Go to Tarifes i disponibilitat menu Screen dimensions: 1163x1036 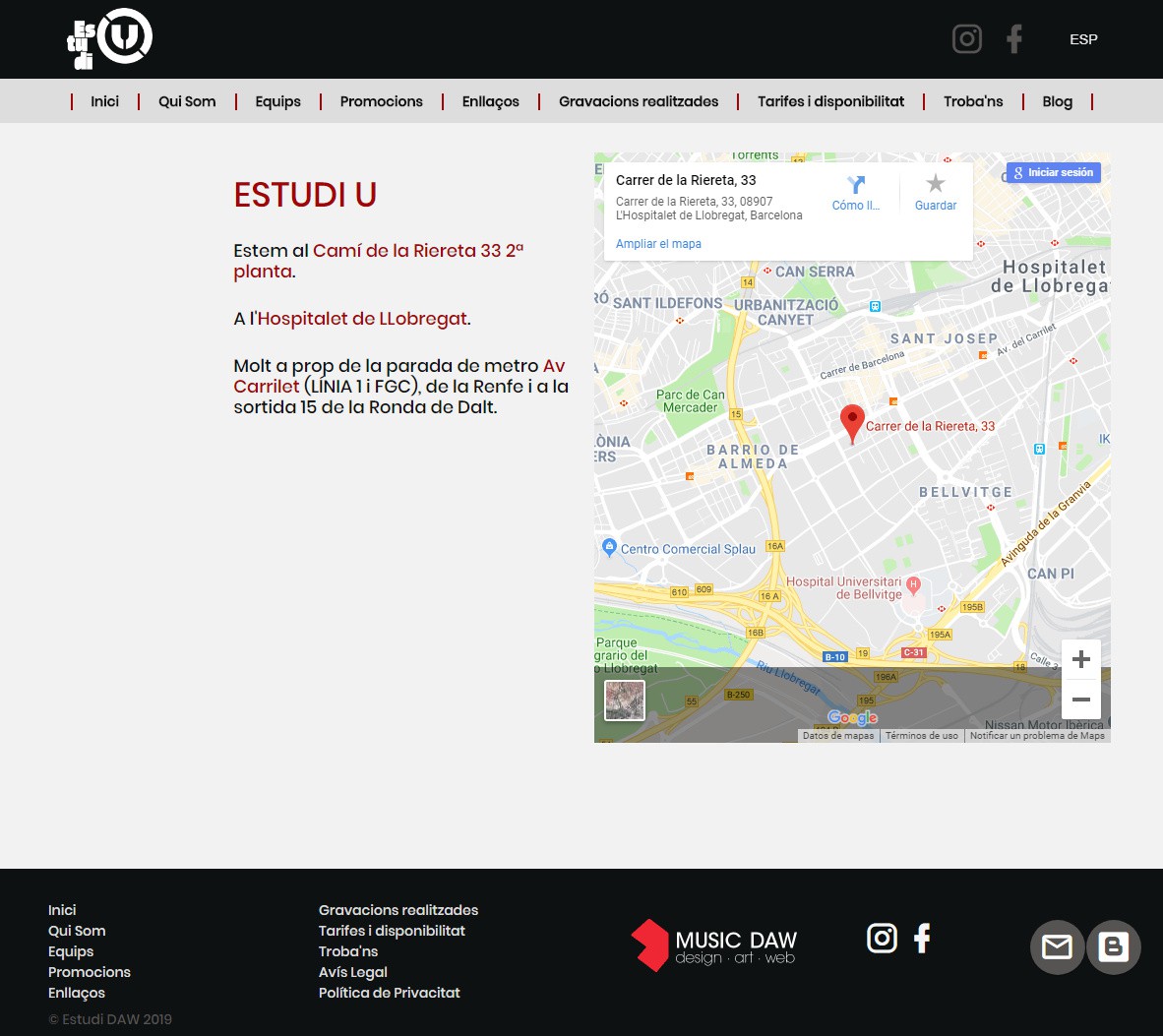point(830,101)
